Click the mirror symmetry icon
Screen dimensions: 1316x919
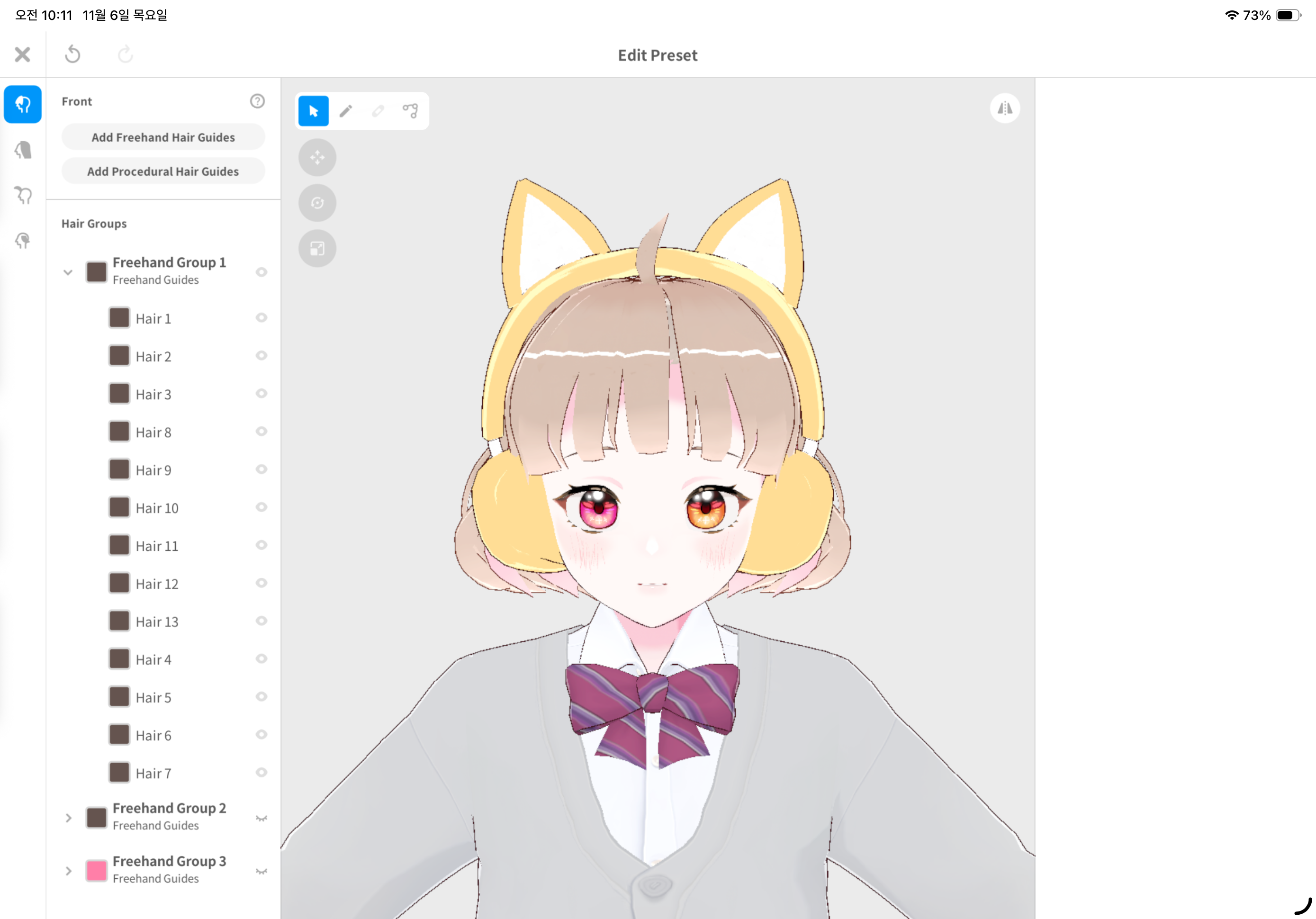(1004, 108)
